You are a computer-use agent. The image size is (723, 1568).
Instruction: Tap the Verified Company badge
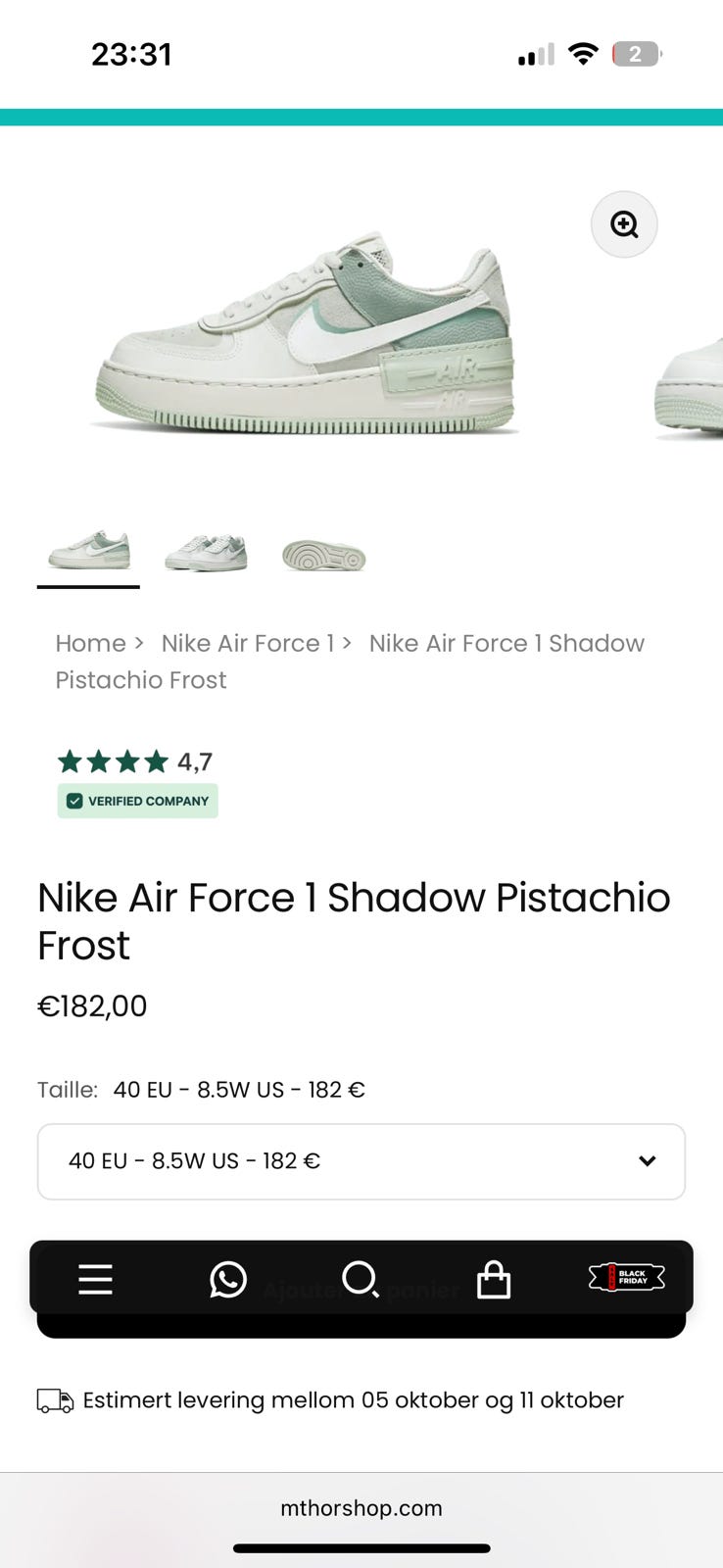(x=137, y=801)
